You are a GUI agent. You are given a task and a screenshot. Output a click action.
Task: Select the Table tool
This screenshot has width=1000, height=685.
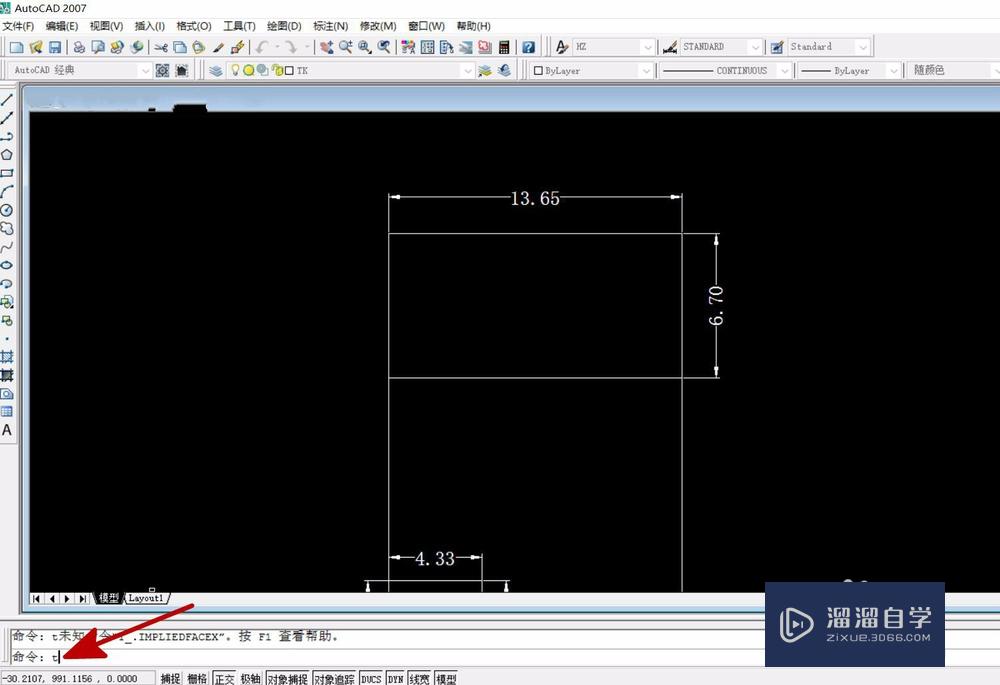[7, 412]
